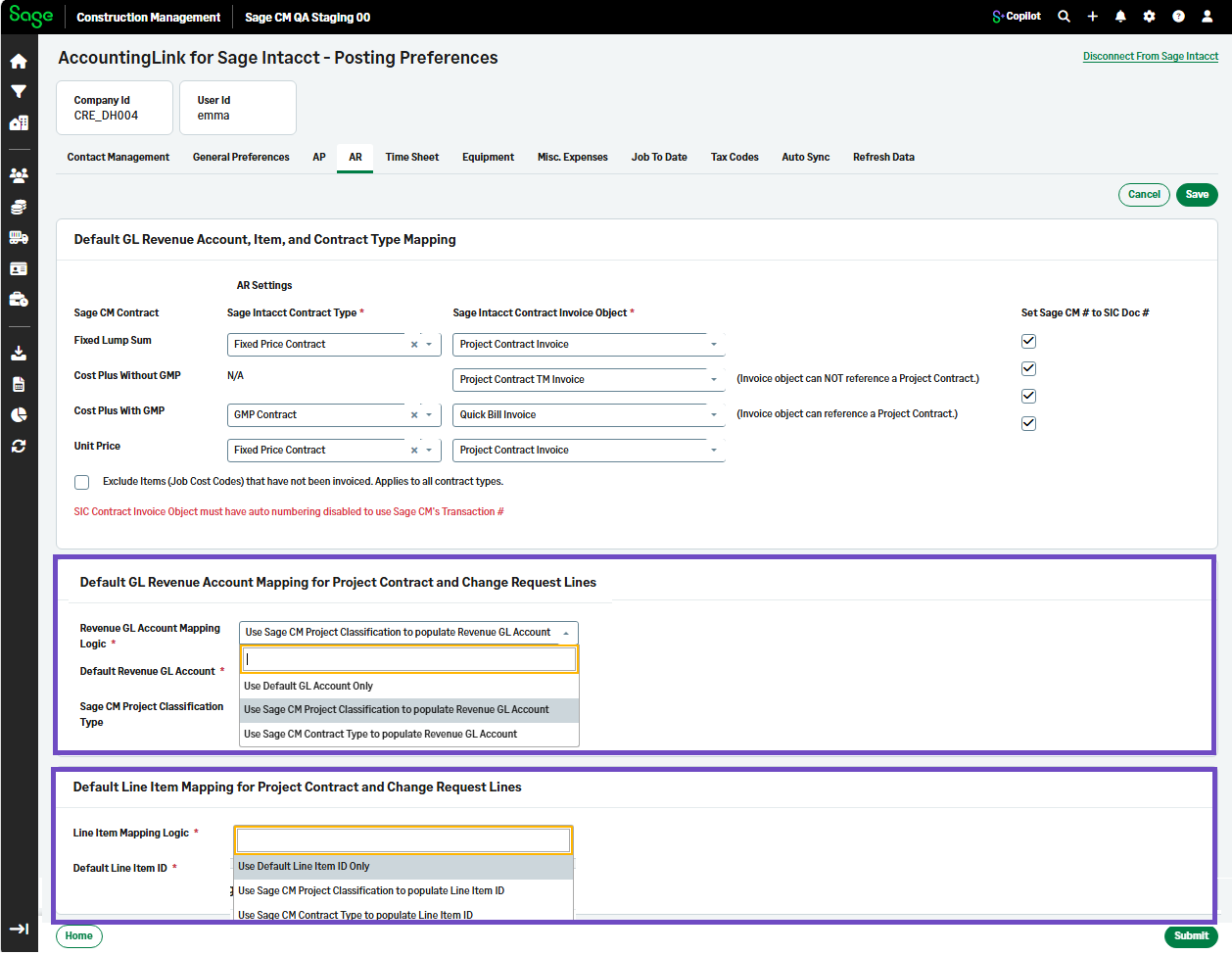Open the ID card sidebar icon
Viewport: 1232px width, 955px height.
tap(19, 268)
